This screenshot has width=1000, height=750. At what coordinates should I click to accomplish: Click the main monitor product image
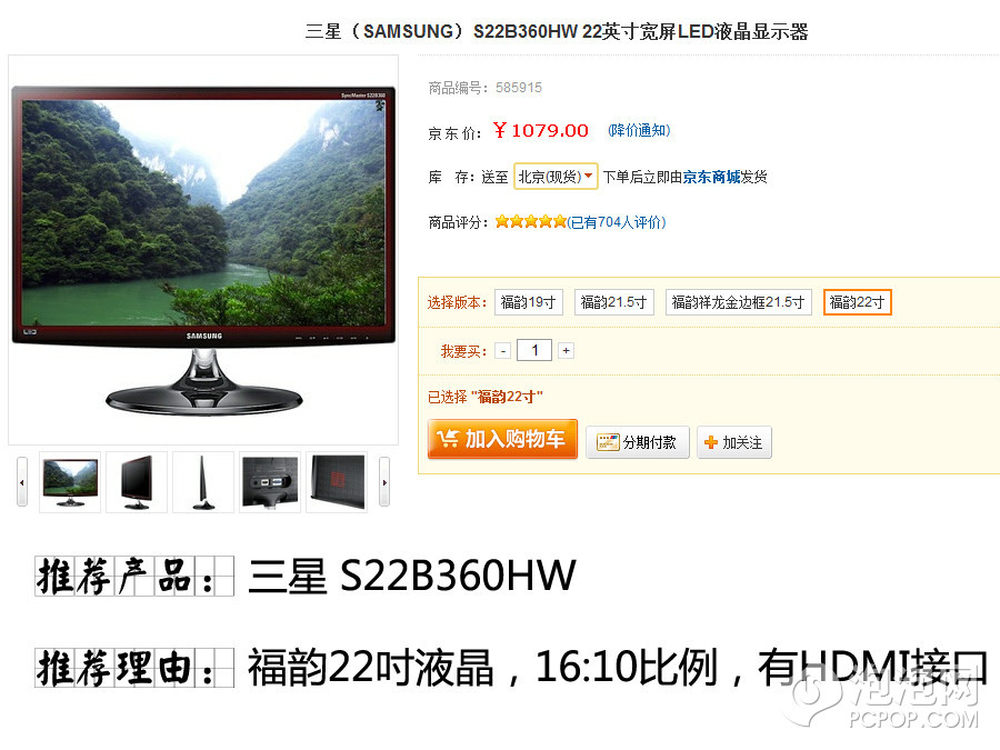pos(203,250)
